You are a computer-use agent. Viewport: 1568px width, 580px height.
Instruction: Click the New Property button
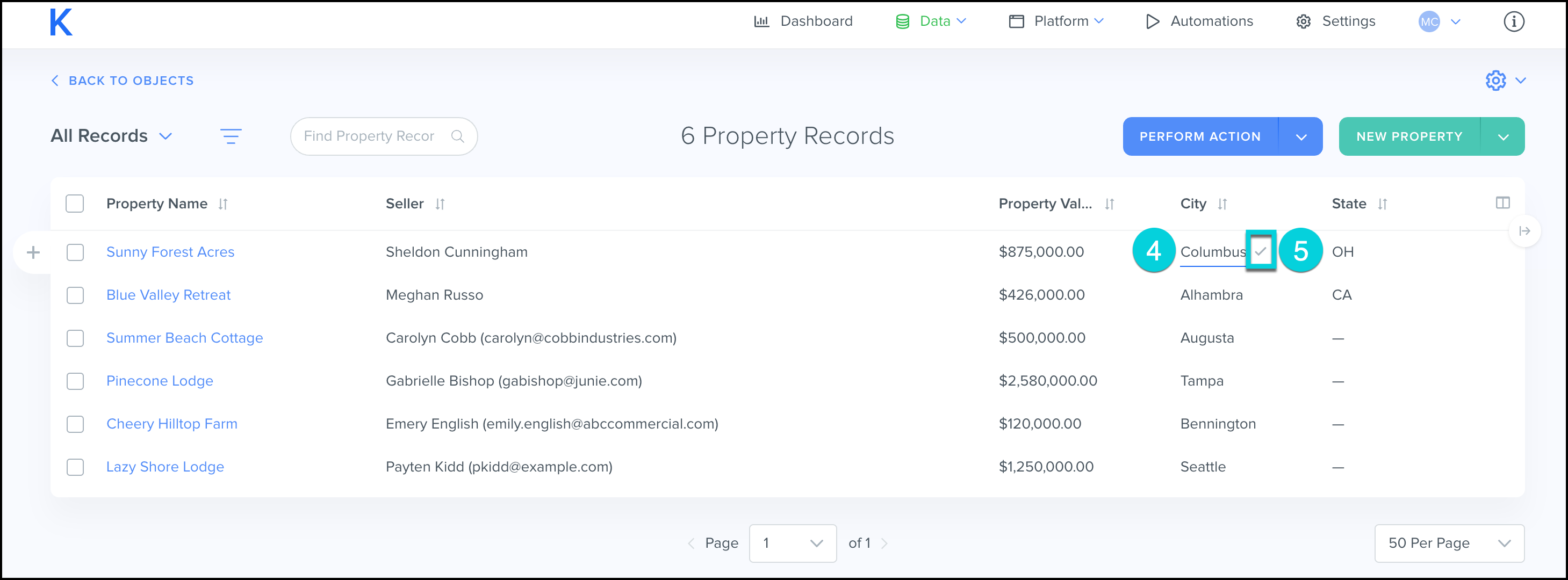point(1408,137)
